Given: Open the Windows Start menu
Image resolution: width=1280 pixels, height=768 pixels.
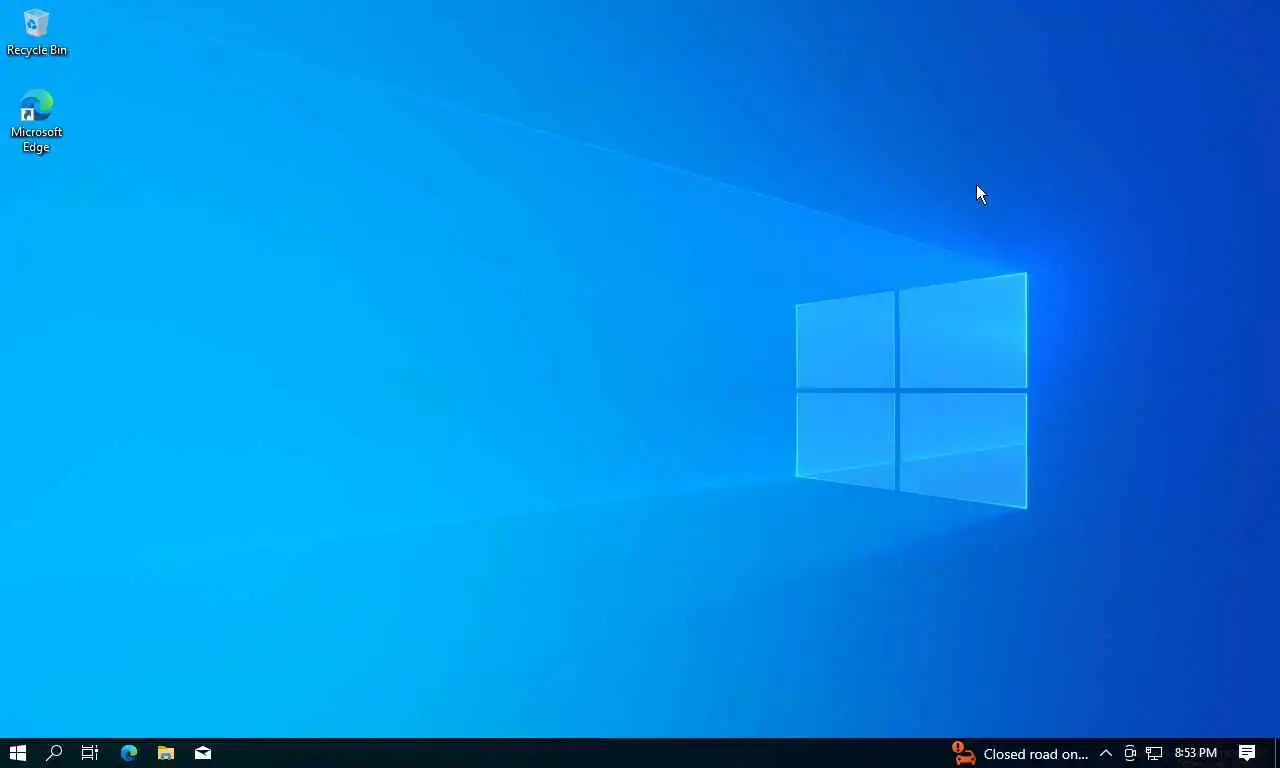Looking at the screenshot, I should [17, 753].
